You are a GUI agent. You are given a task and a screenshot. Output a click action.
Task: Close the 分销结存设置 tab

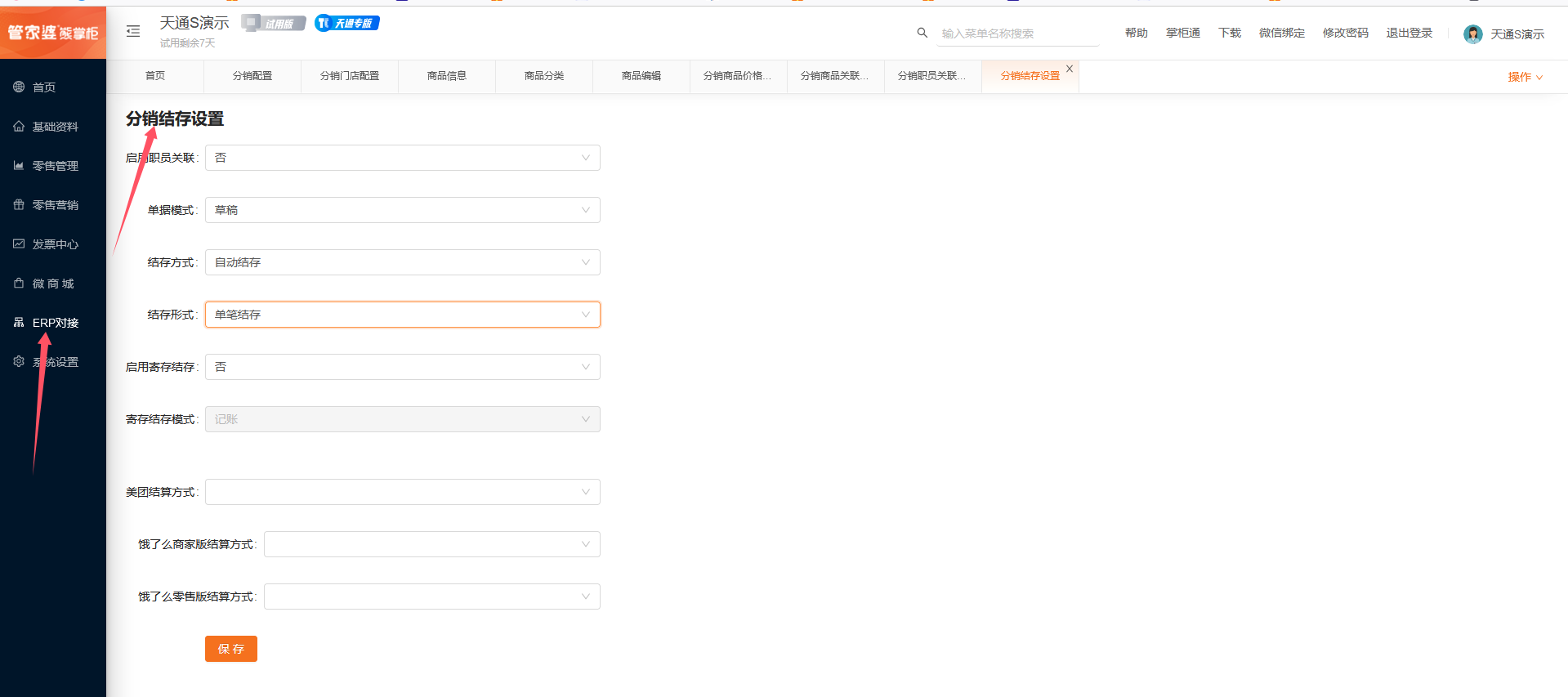click(1070, 69)
